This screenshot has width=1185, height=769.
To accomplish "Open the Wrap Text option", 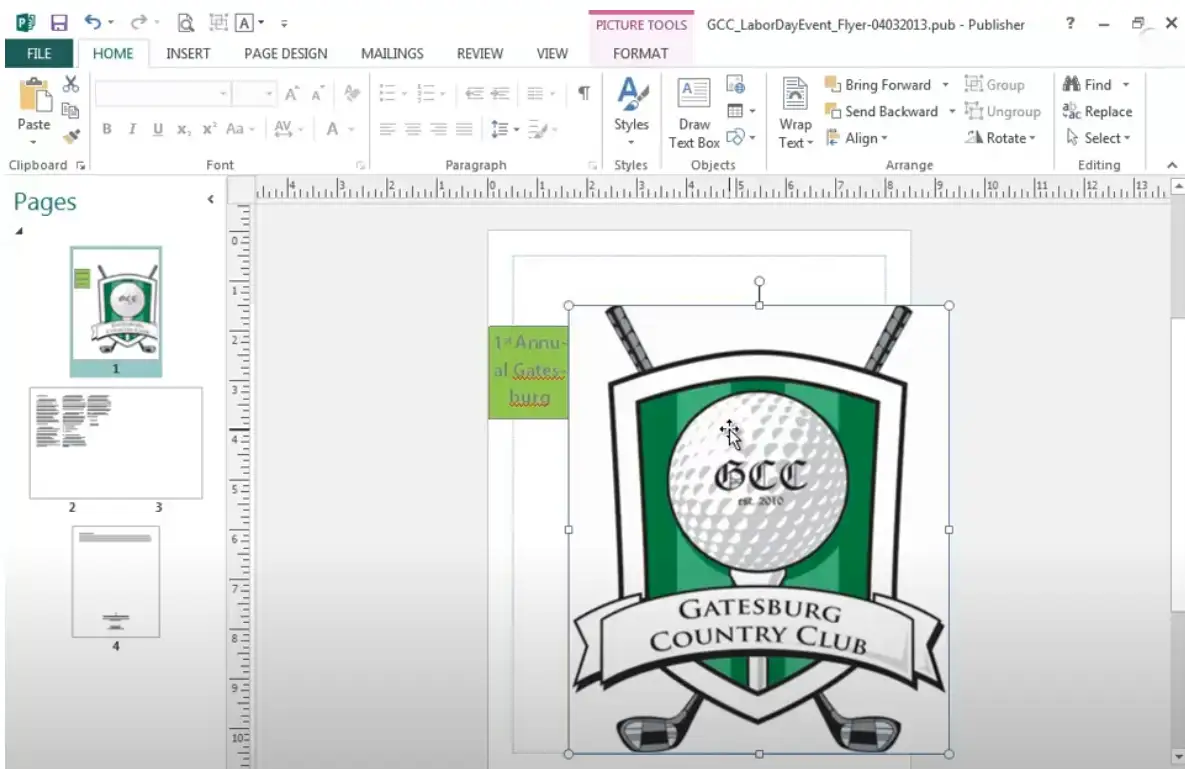I will (x=795, y=112).
